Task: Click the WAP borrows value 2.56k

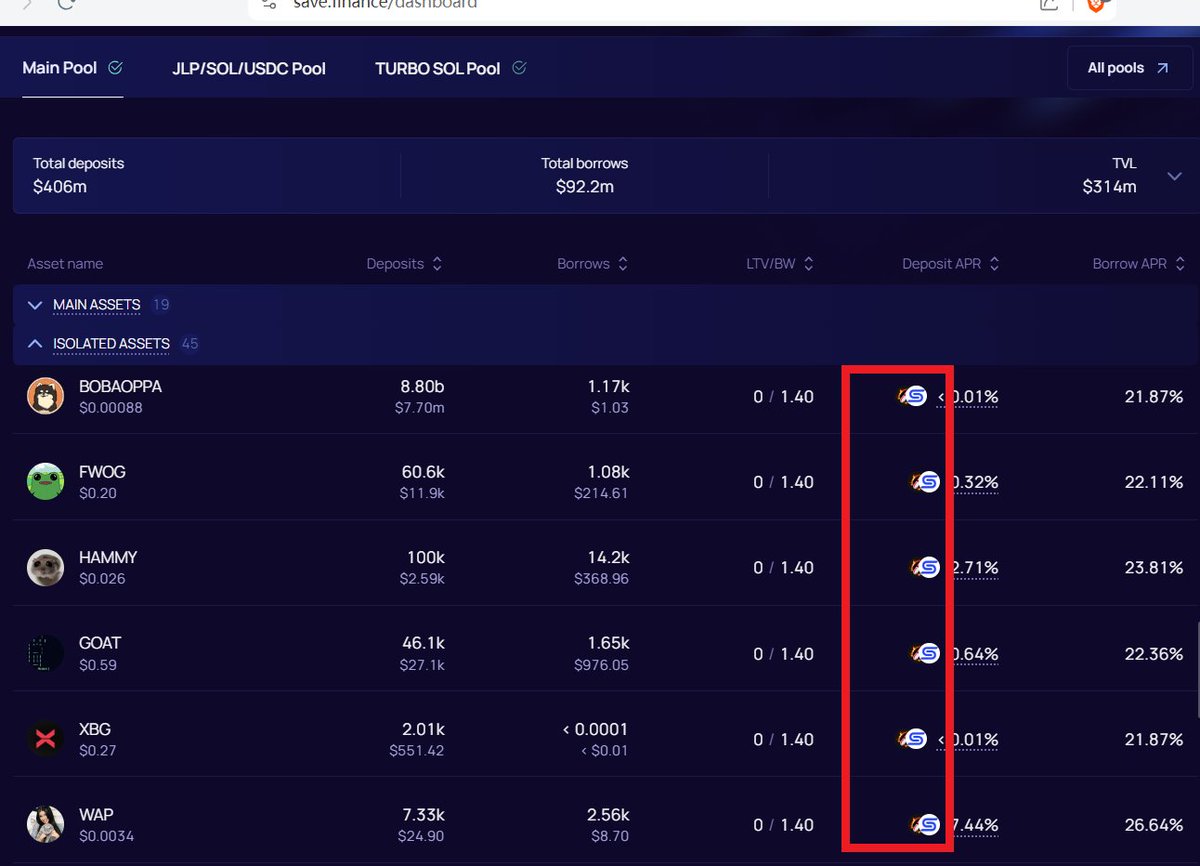Action: pyautogui.click(x=606, y=815)
